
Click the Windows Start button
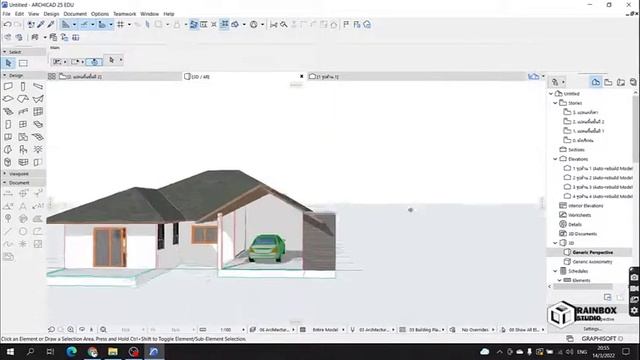(x=10, y=351)
